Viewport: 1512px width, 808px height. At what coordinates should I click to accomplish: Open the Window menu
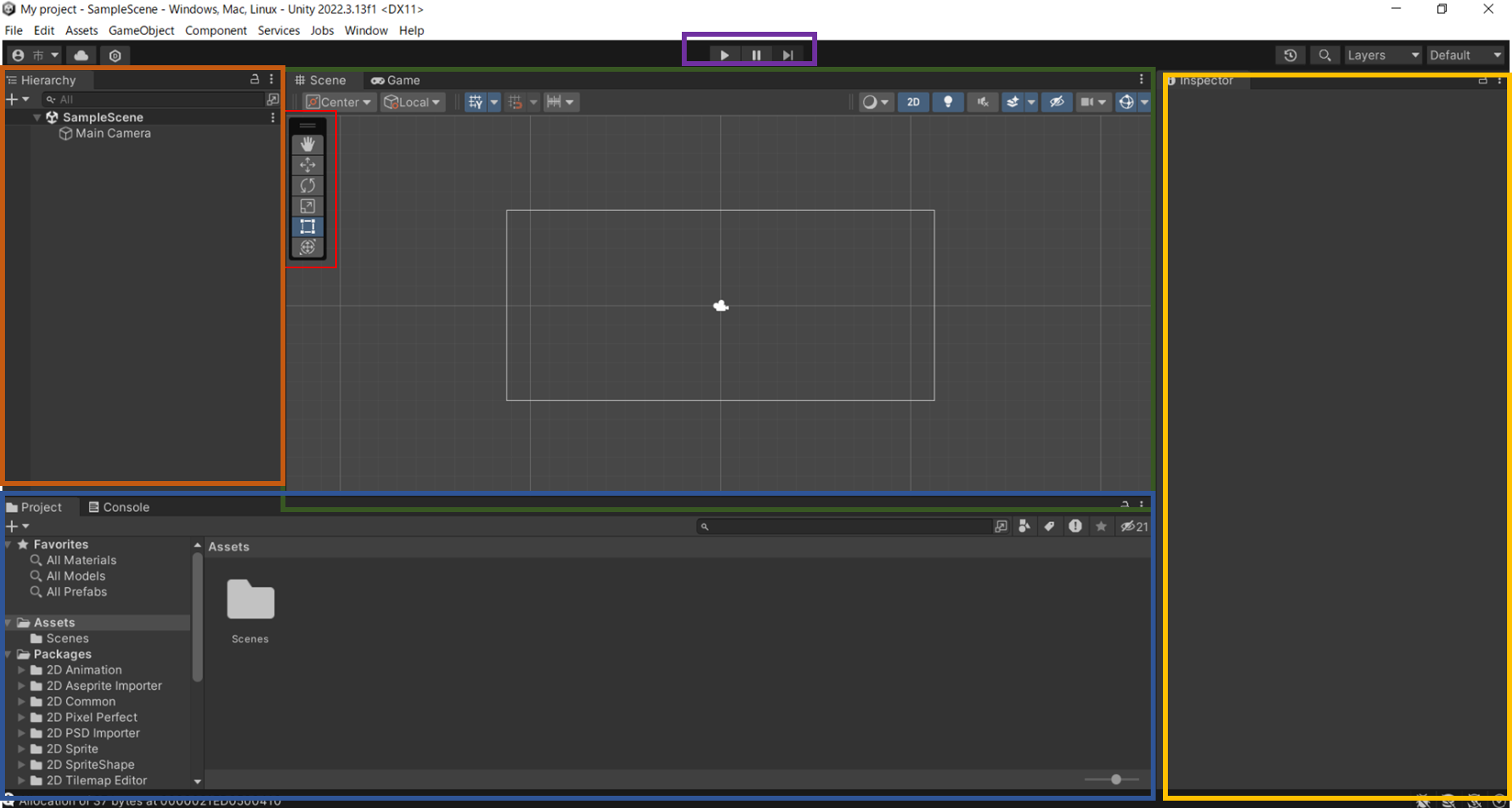pos(366,30)
